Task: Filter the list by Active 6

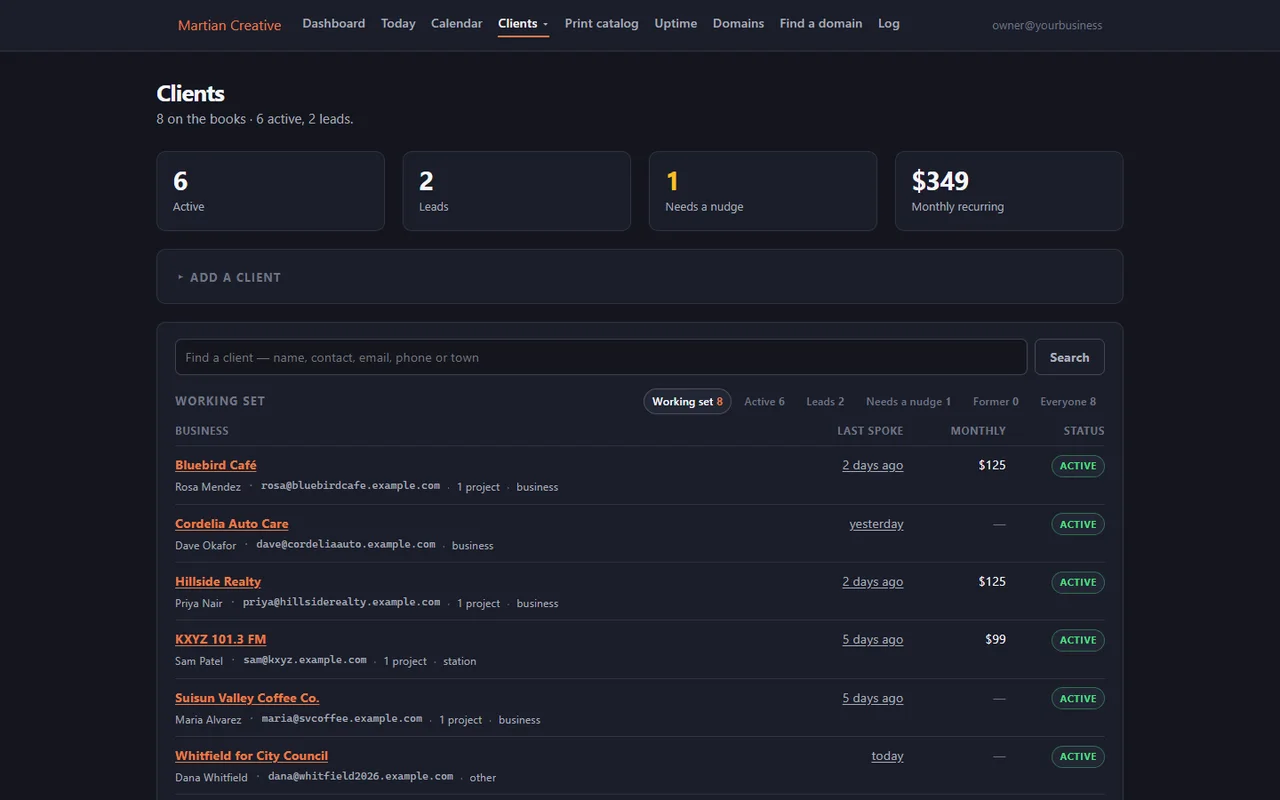Action: pos(764,401)
